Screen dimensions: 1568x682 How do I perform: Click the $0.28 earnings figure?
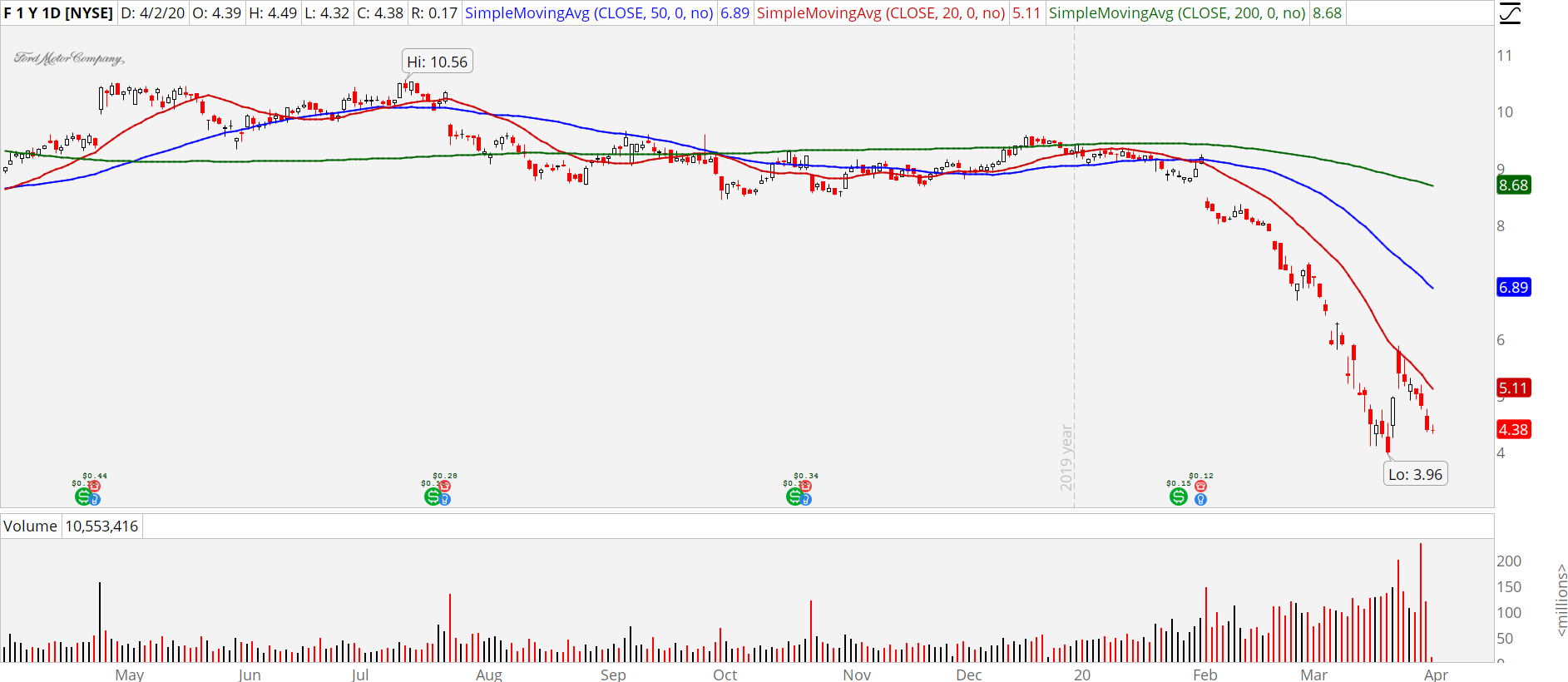[x=445, y=476]
